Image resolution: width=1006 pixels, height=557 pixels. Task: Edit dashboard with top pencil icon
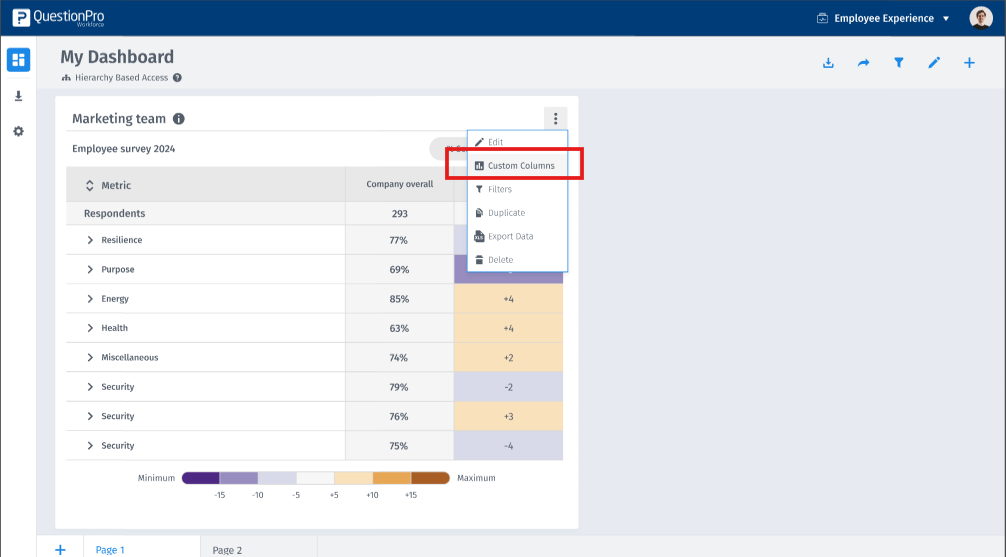tap(934, 63)
